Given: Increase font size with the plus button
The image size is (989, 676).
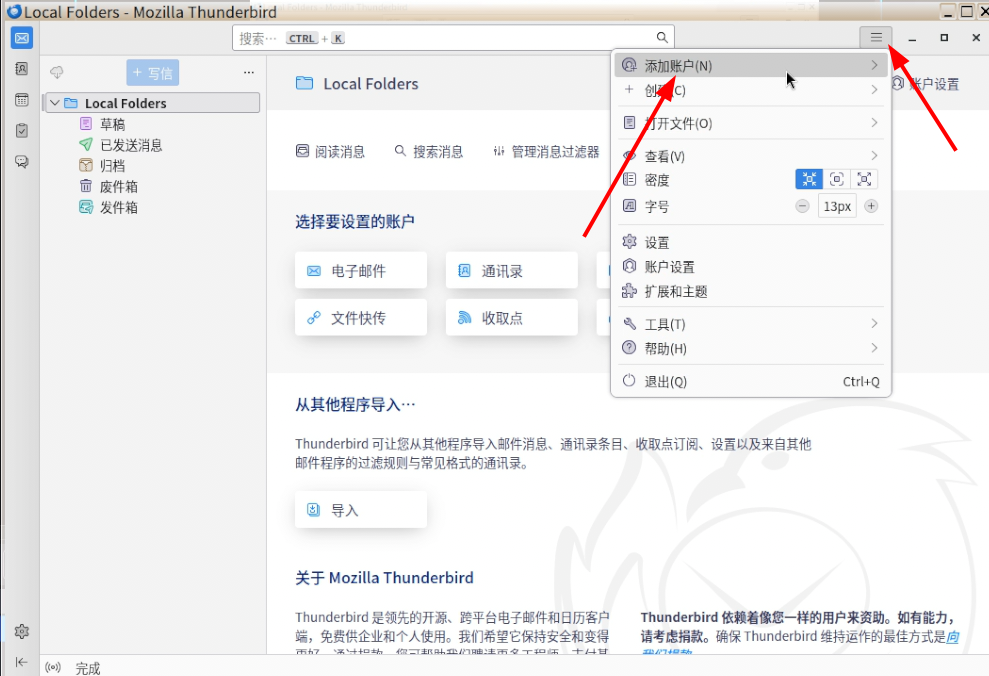Looking at the screenshot, I should click(871, 206).
